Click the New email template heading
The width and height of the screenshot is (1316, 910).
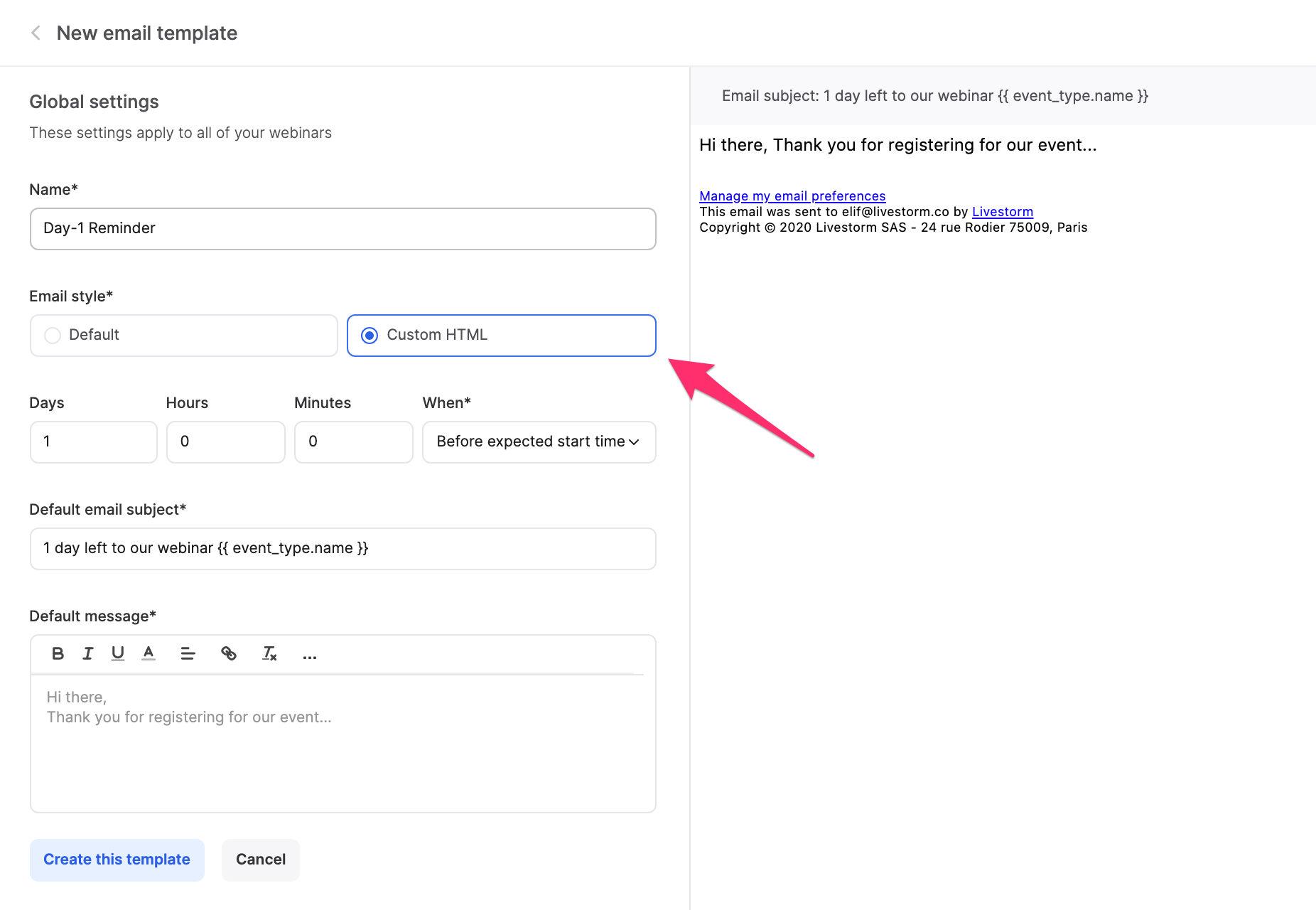click(x=146, y=33)
